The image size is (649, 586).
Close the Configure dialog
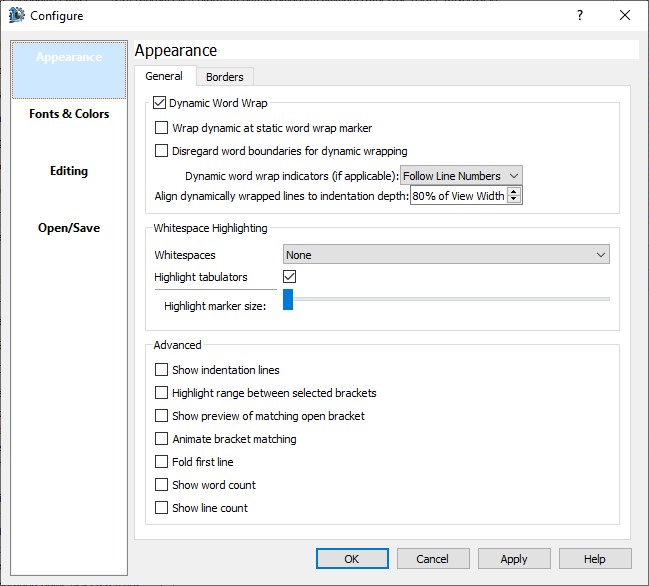click(625, 15)
